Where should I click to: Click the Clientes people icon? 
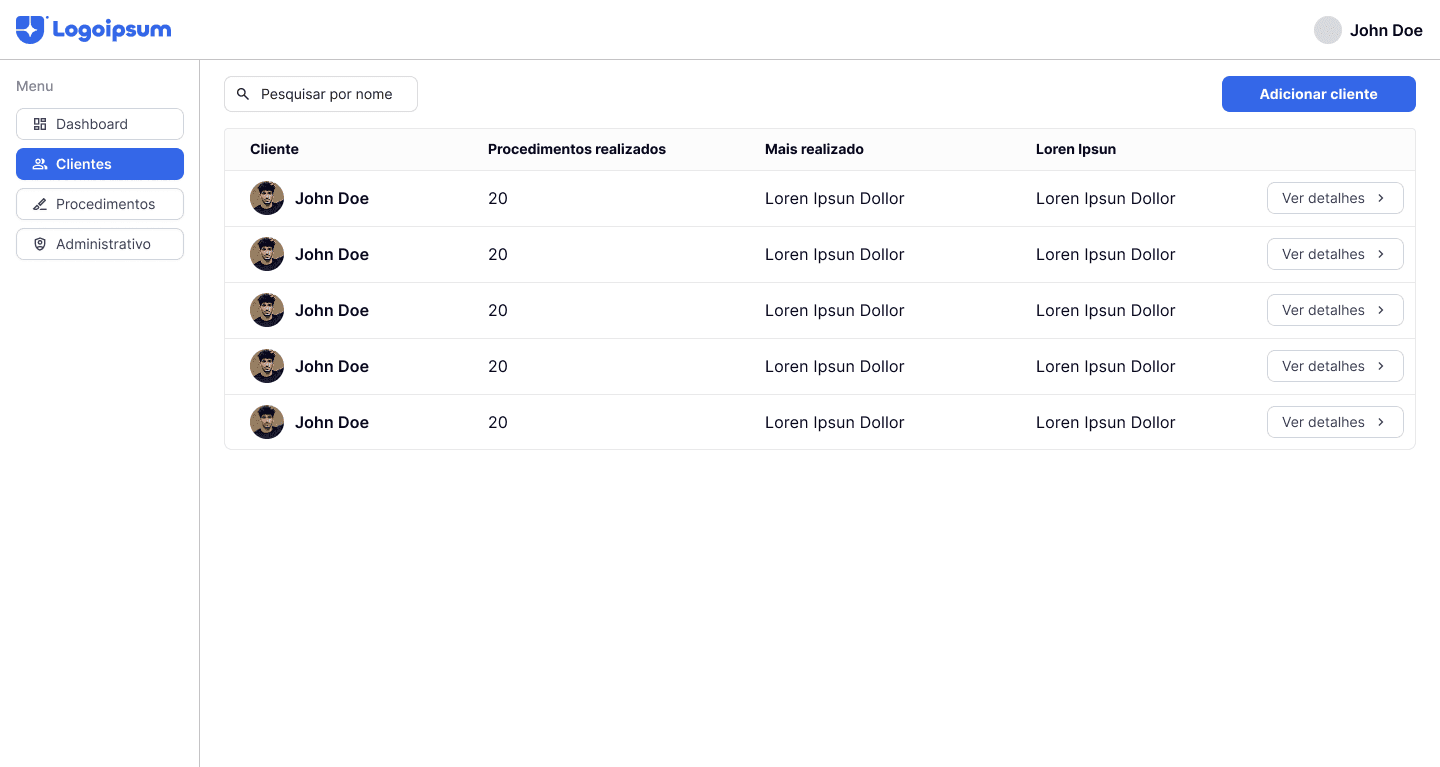[x=40, y=164]
